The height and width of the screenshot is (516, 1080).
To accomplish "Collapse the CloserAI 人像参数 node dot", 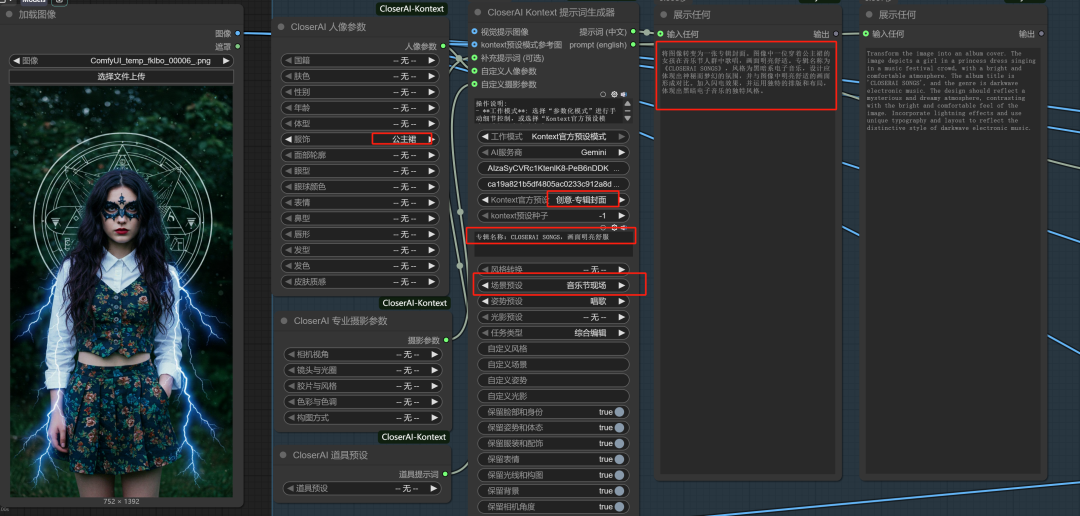I will tap(281, 27).
